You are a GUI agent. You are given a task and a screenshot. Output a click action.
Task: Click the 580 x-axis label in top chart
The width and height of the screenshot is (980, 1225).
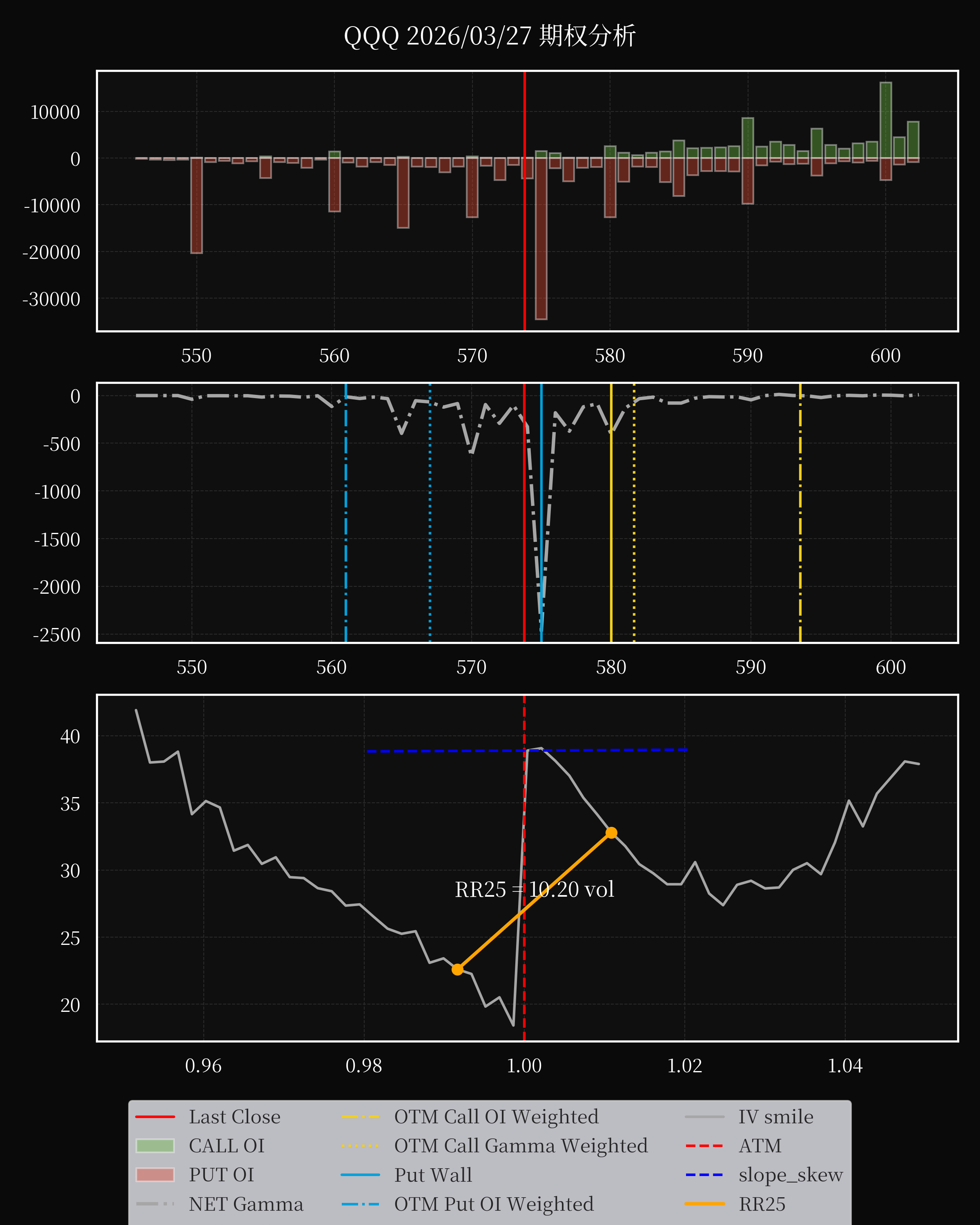[x=610, y=356]
